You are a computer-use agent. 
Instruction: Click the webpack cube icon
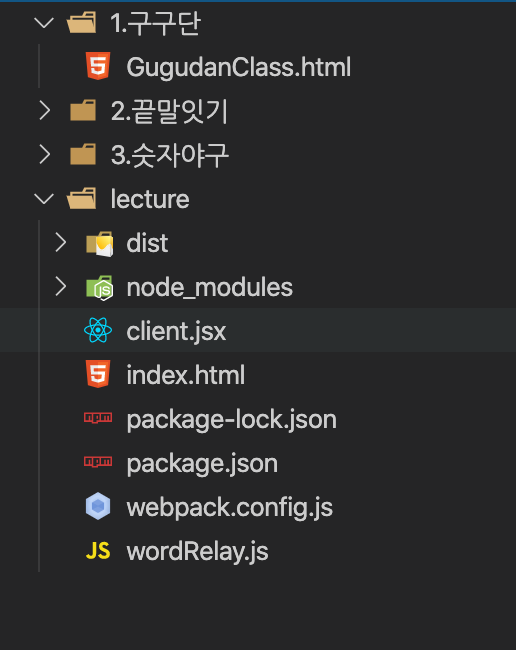point(98,506)
